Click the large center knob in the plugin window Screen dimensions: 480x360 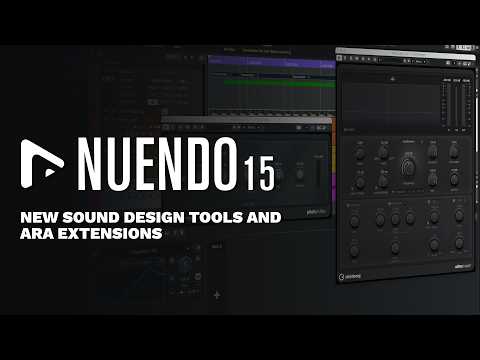409,167
